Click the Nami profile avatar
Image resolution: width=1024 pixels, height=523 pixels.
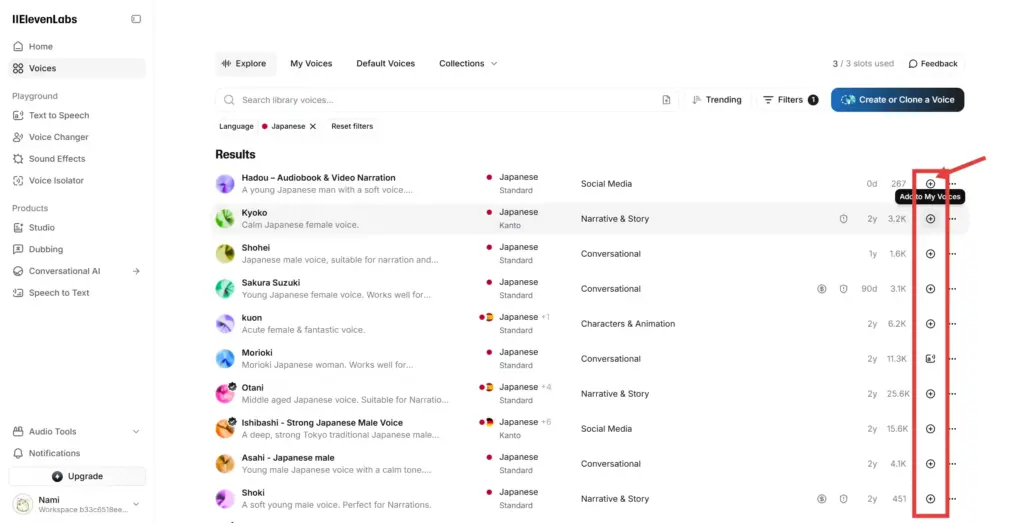pyautogui.click(x=23, y=504)
